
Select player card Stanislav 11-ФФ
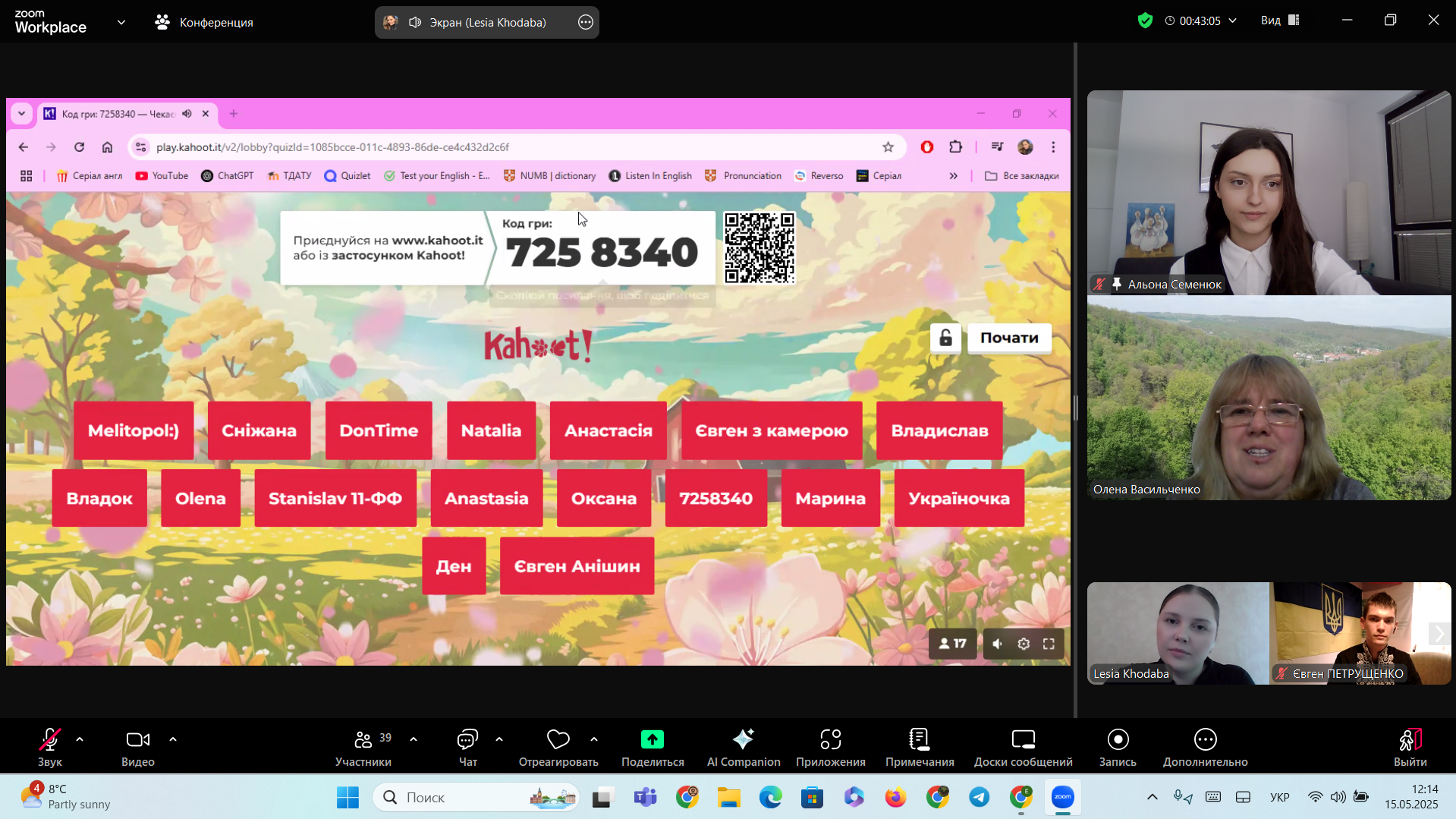[x=335, y=499]
